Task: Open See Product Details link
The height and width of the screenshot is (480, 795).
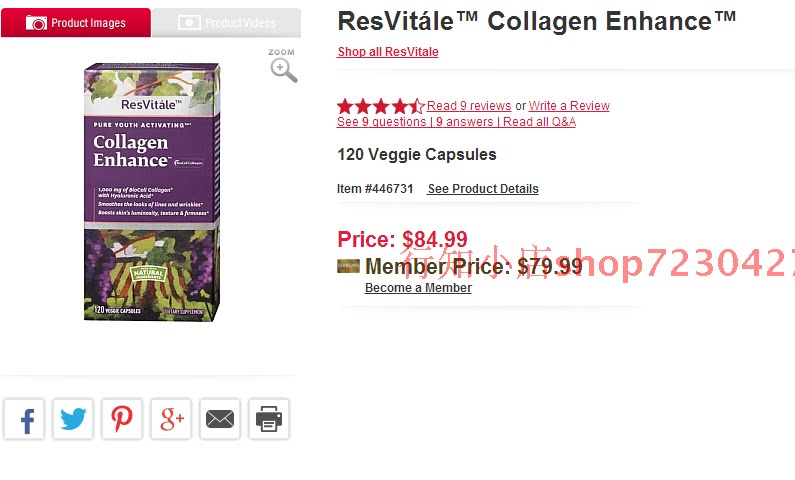Action: 483,189
